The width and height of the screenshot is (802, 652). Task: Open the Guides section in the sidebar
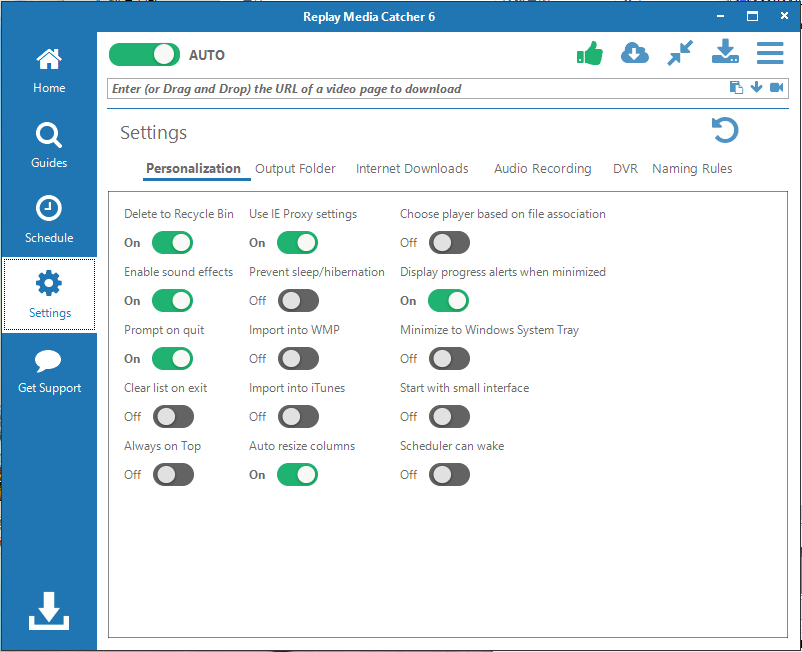pos(49,145)
